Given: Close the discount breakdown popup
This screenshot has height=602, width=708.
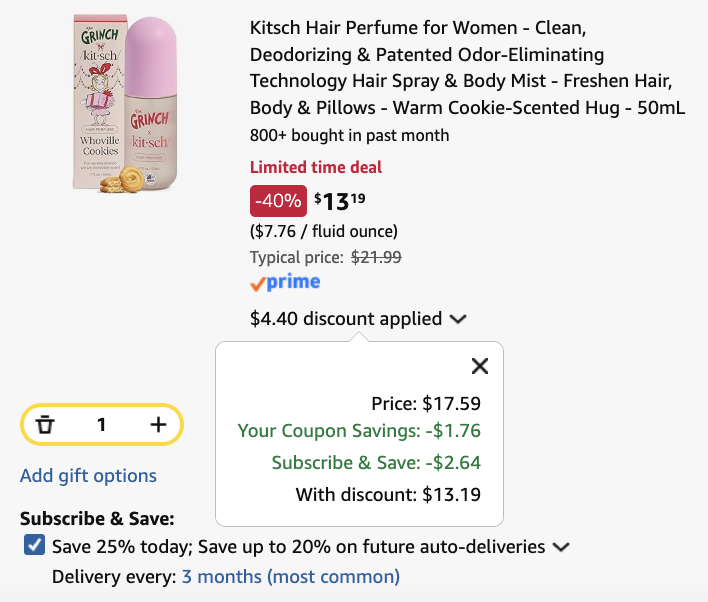Looking at the screenshot, I should (x=480, y=366).
